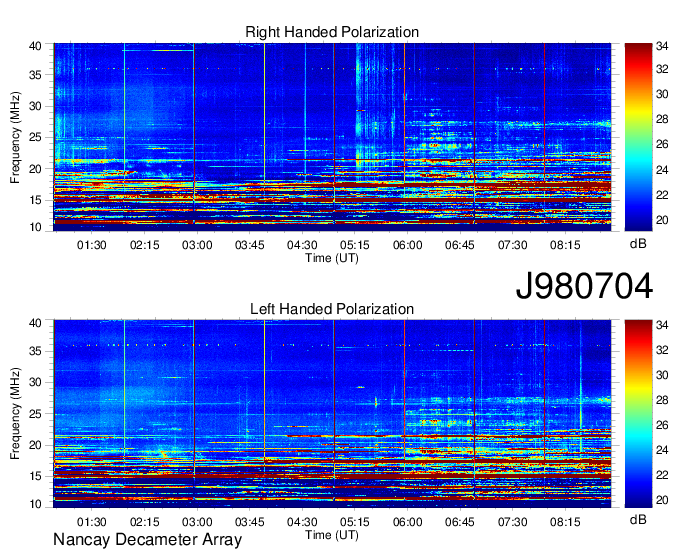The width and height of the screenshot is (680, 552).
Task: Click the 10 MHz tick on the bottom frequency axis
Action: pos(35,504)
